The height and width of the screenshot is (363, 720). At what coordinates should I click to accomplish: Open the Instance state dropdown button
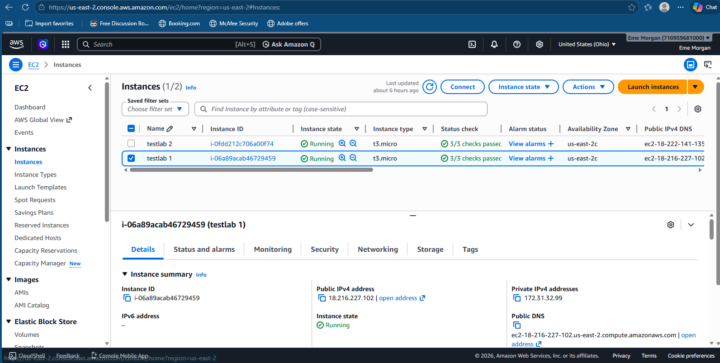[x=523, y=87]
